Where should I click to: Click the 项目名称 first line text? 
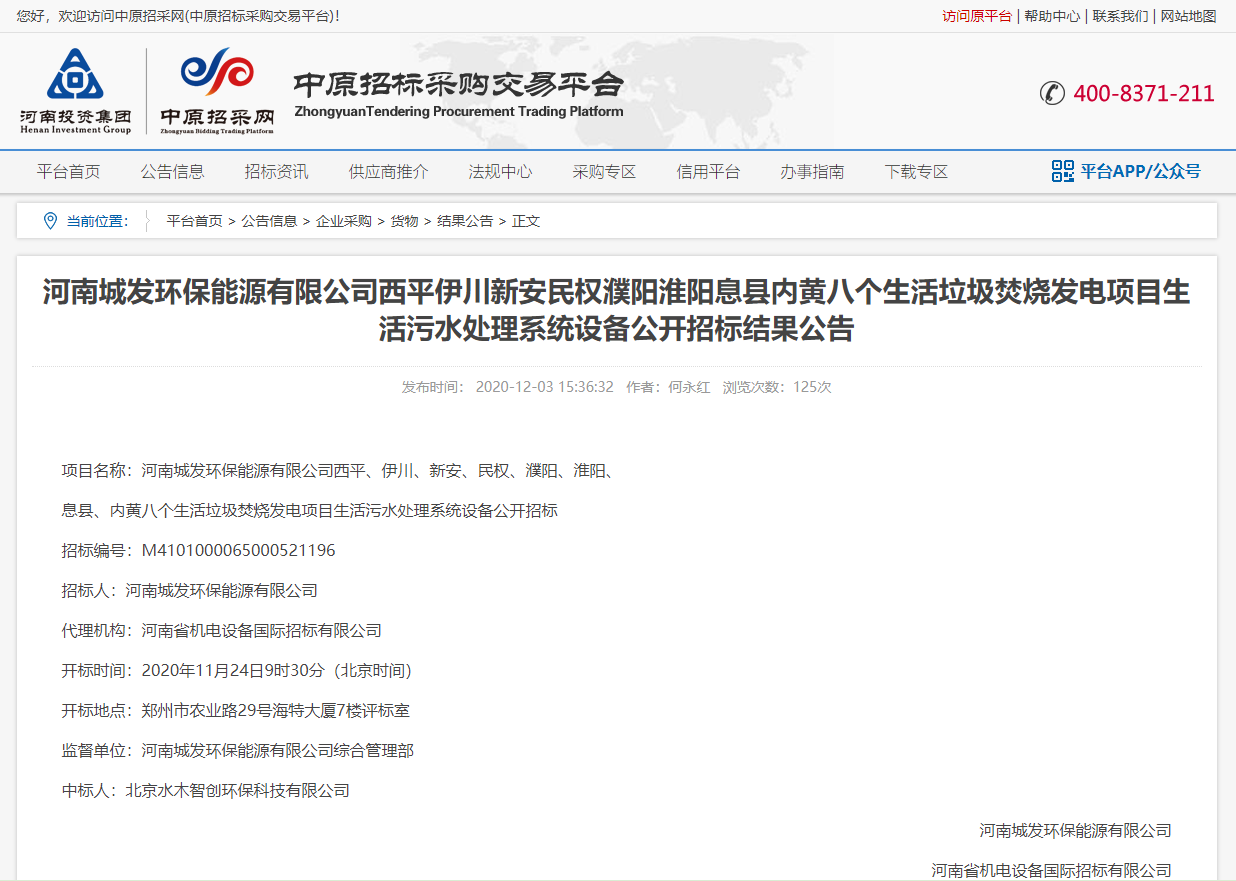(337, 470)
